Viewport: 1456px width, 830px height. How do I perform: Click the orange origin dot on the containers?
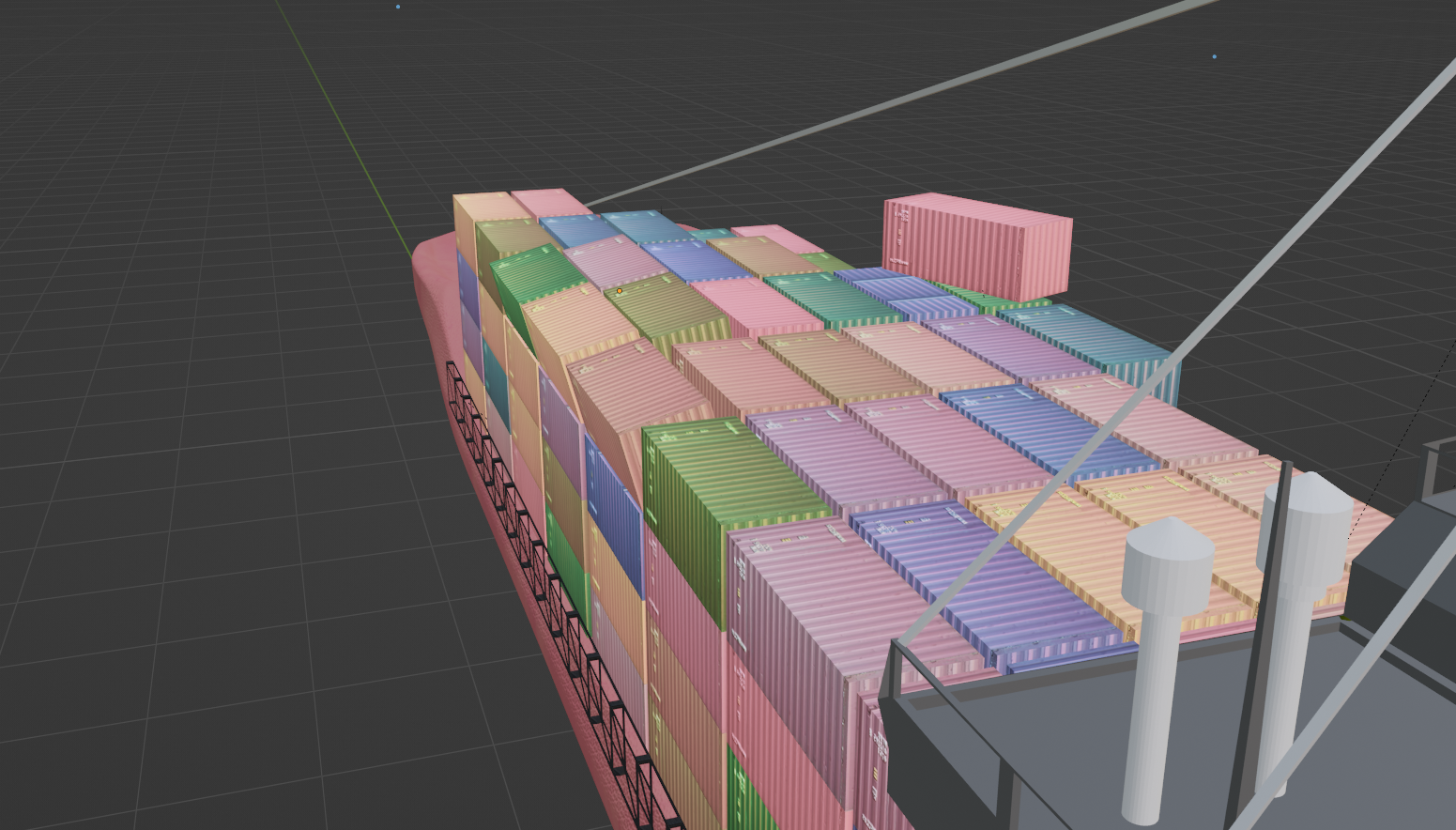[x=620, y=291]
